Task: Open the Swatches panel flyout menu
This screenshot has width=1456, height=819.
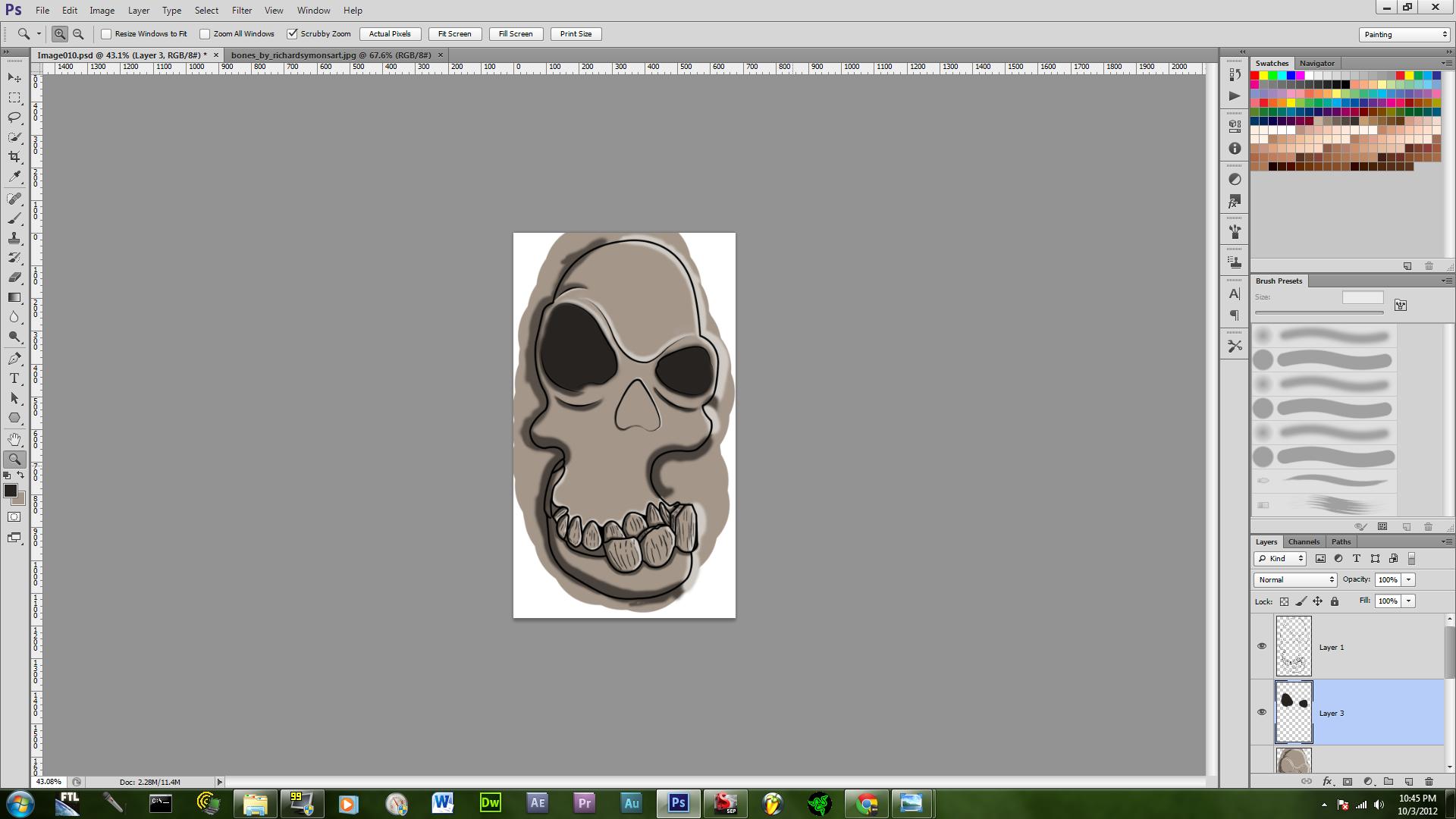Action: pyautogui.click(x=1446, y=63)
